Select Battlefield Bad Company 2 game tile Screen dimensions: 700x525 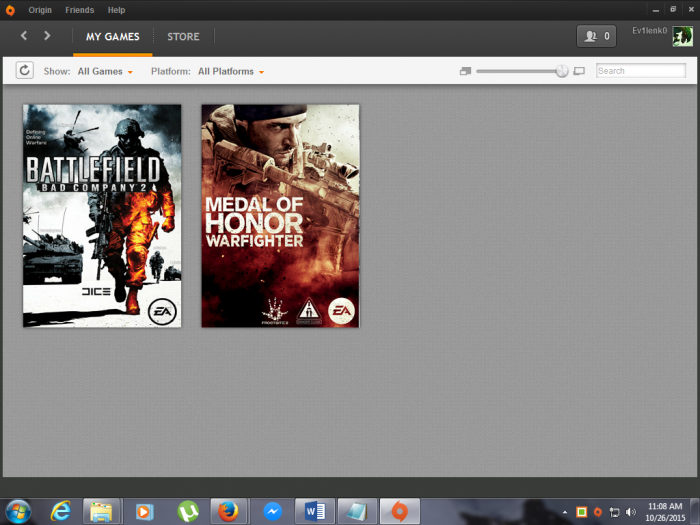click(102, 216)
